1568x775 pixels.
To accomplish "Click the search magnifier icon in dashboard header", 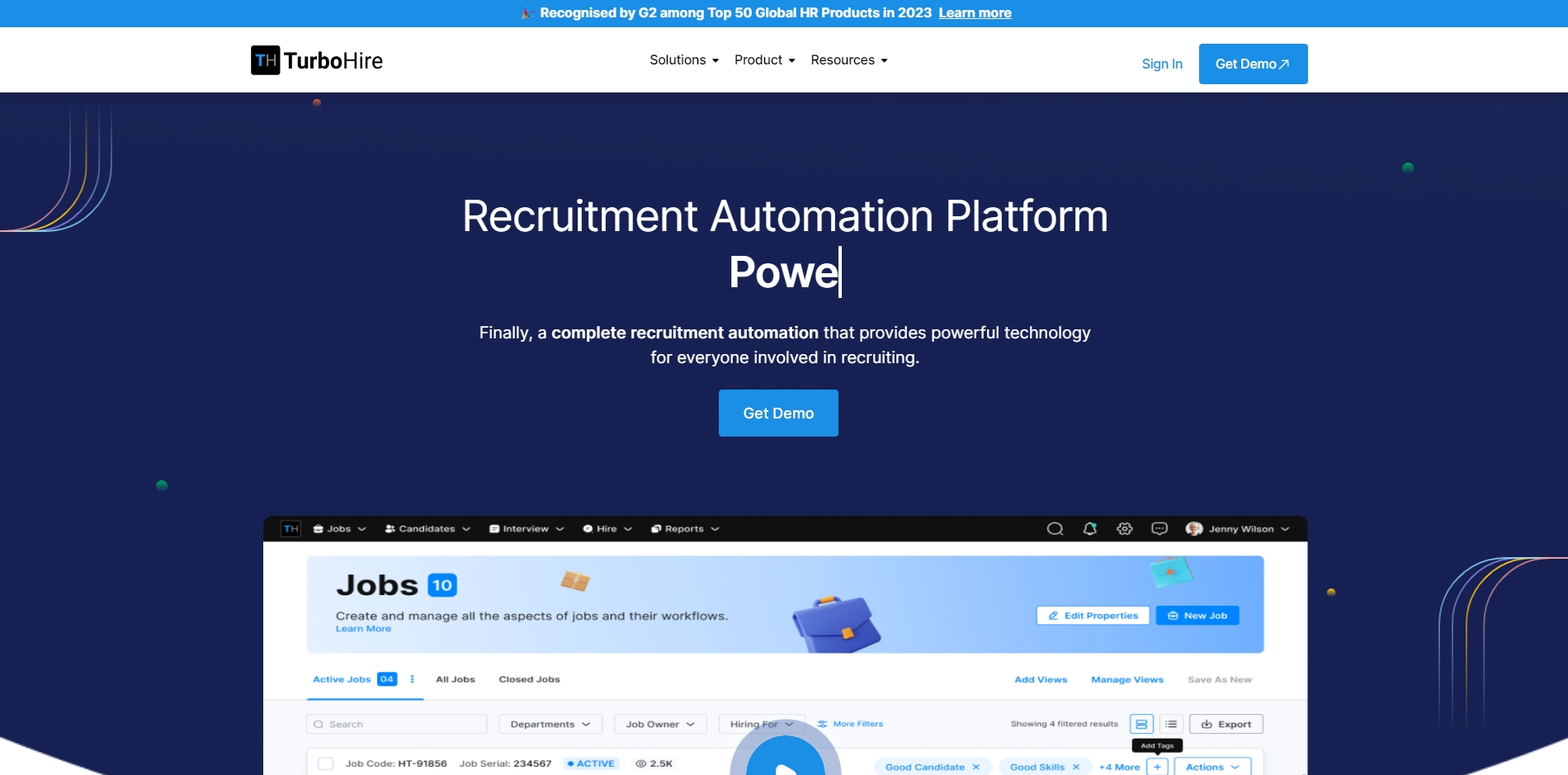I will 1055,529.
